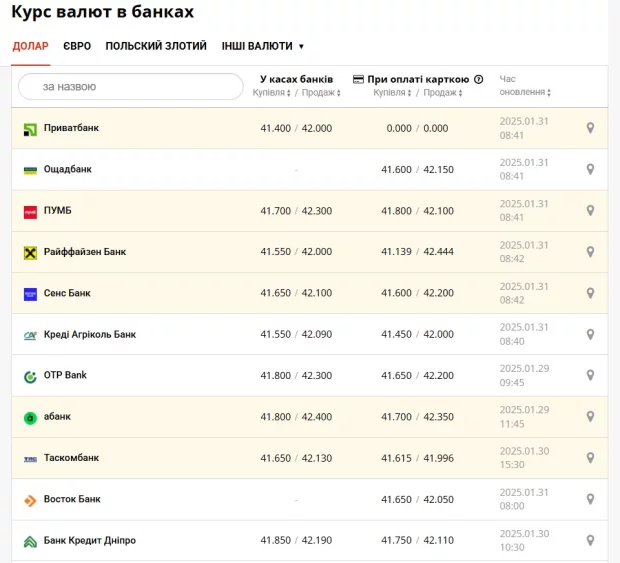Select the ПОЛЬСКИЙ ЗЛОТИЙ tab

(156, 46)
